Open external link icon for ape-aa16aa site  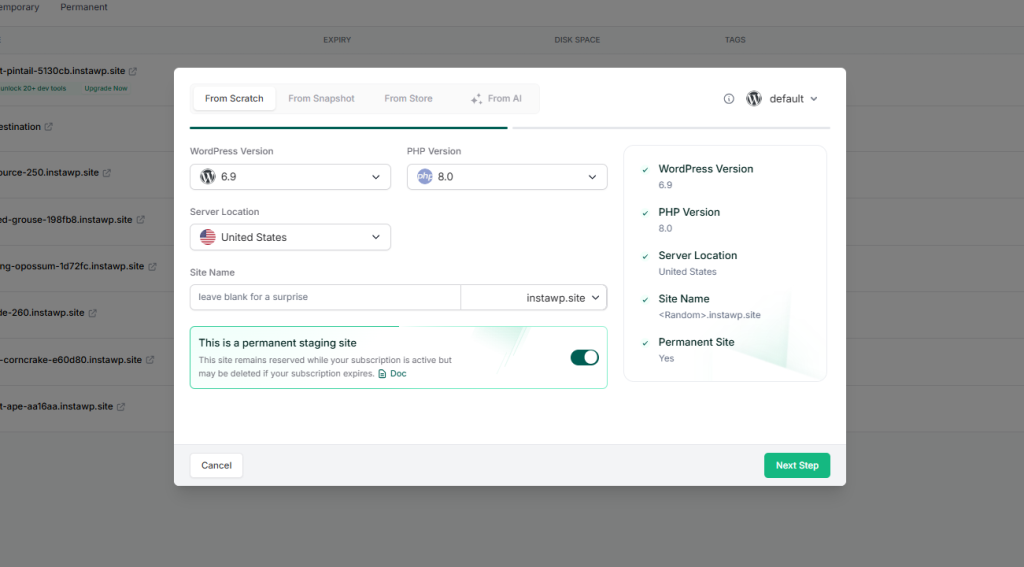tap(121, 406)
